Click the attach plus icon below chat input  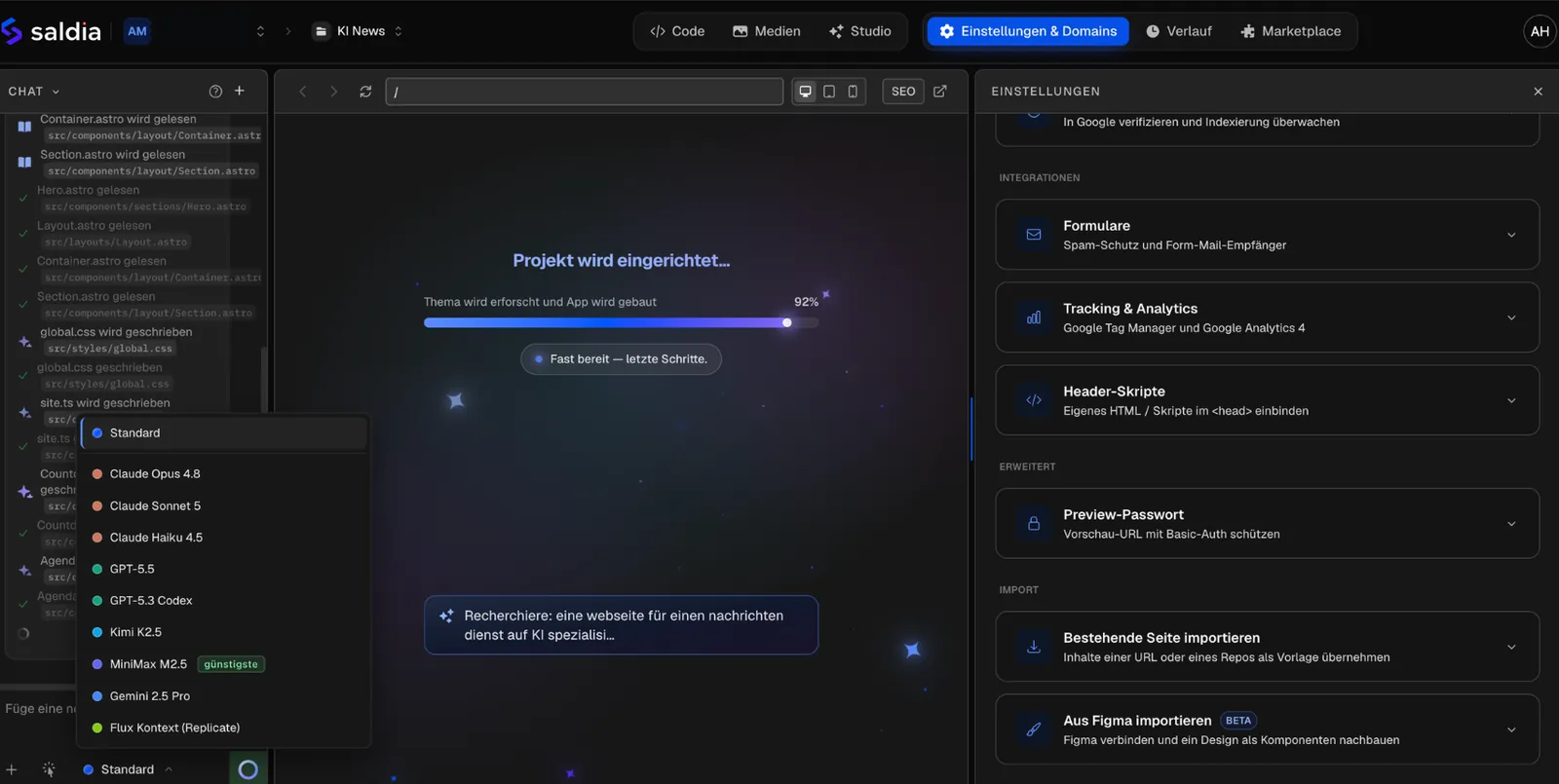pos(12,769)
